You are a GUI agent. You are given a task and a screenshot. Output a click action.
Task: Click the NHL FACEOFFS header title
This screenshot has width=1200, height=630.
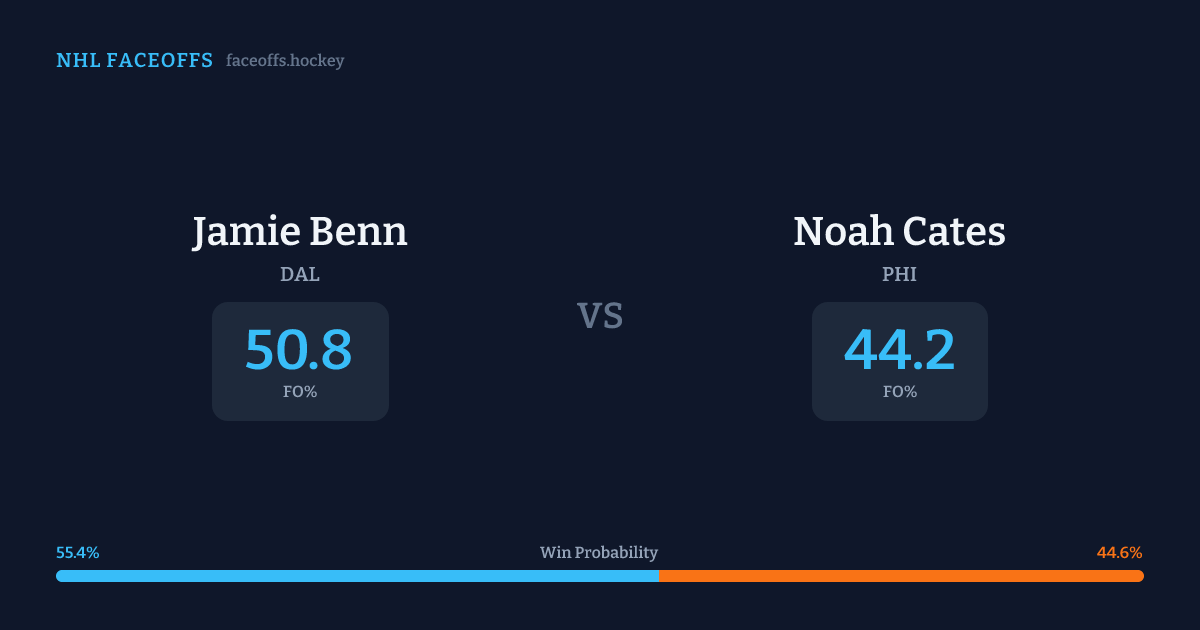[134, 61]
